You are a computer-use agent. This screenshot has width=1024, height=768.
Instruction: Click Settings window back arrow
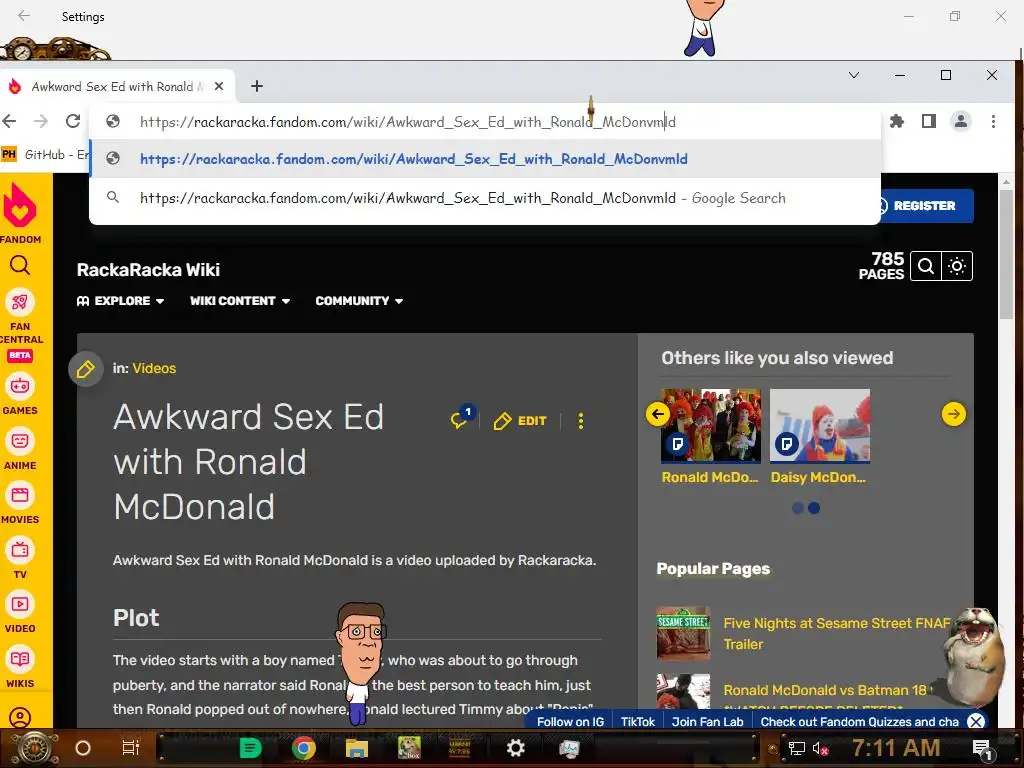tap(24, 16)
